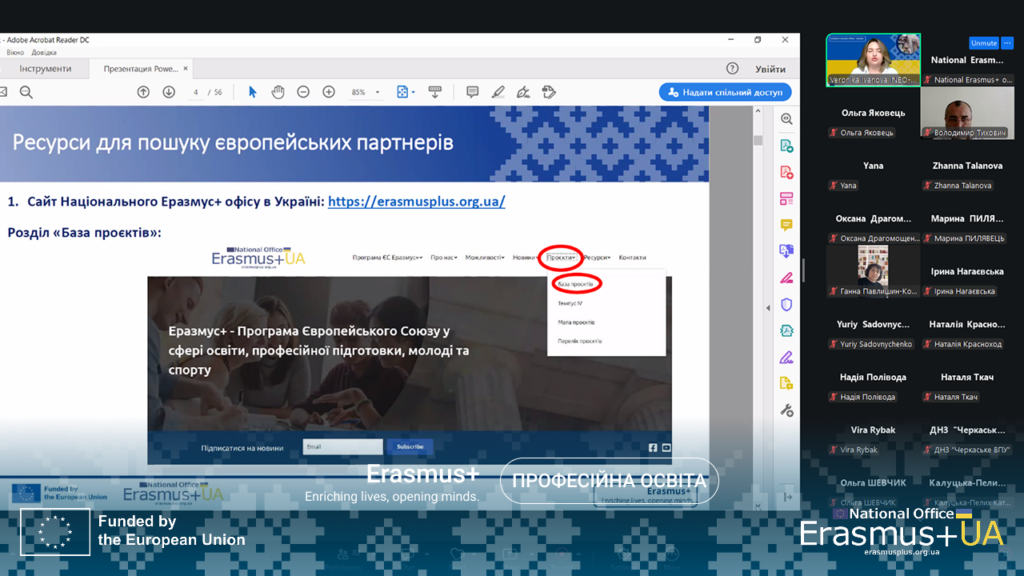The width and height of the screenshot is (1024, 576).
Task: Open the Create PDF tool in right pane
Action: coord(786,172)
